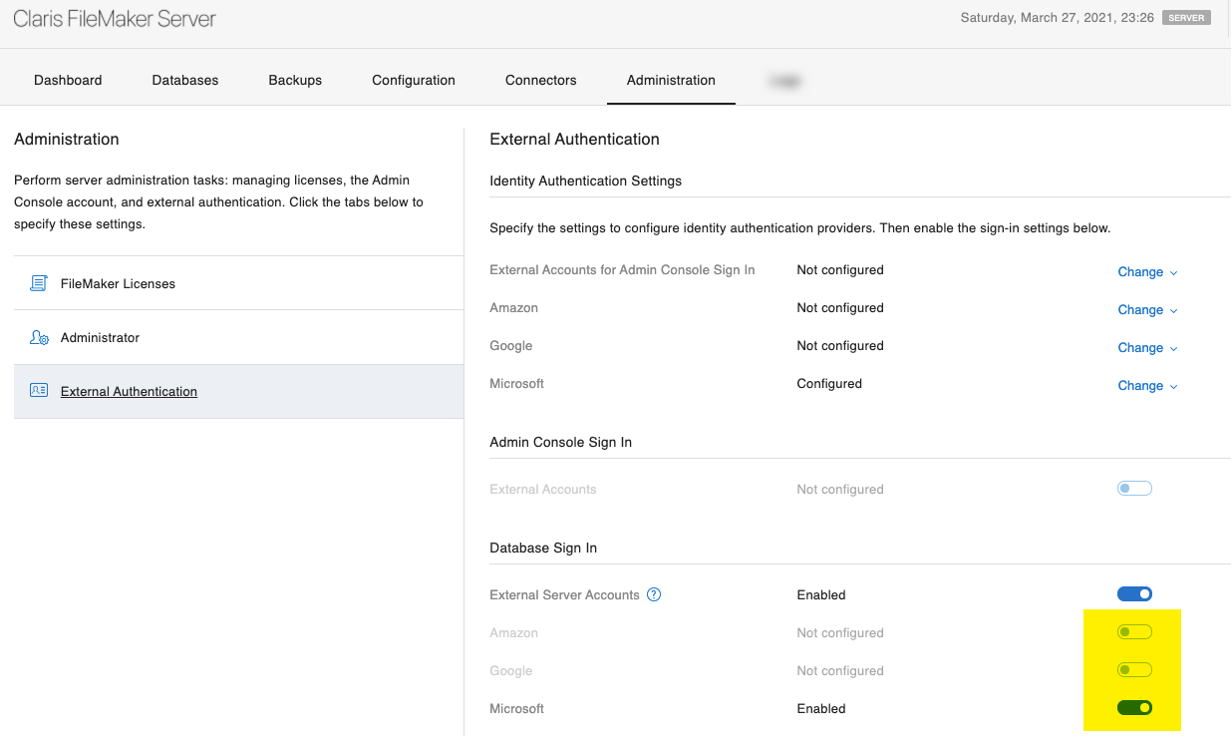
Task: Click the help icon beside External Server Accounts
Action: pyautogui.click(x=654, y=595)
